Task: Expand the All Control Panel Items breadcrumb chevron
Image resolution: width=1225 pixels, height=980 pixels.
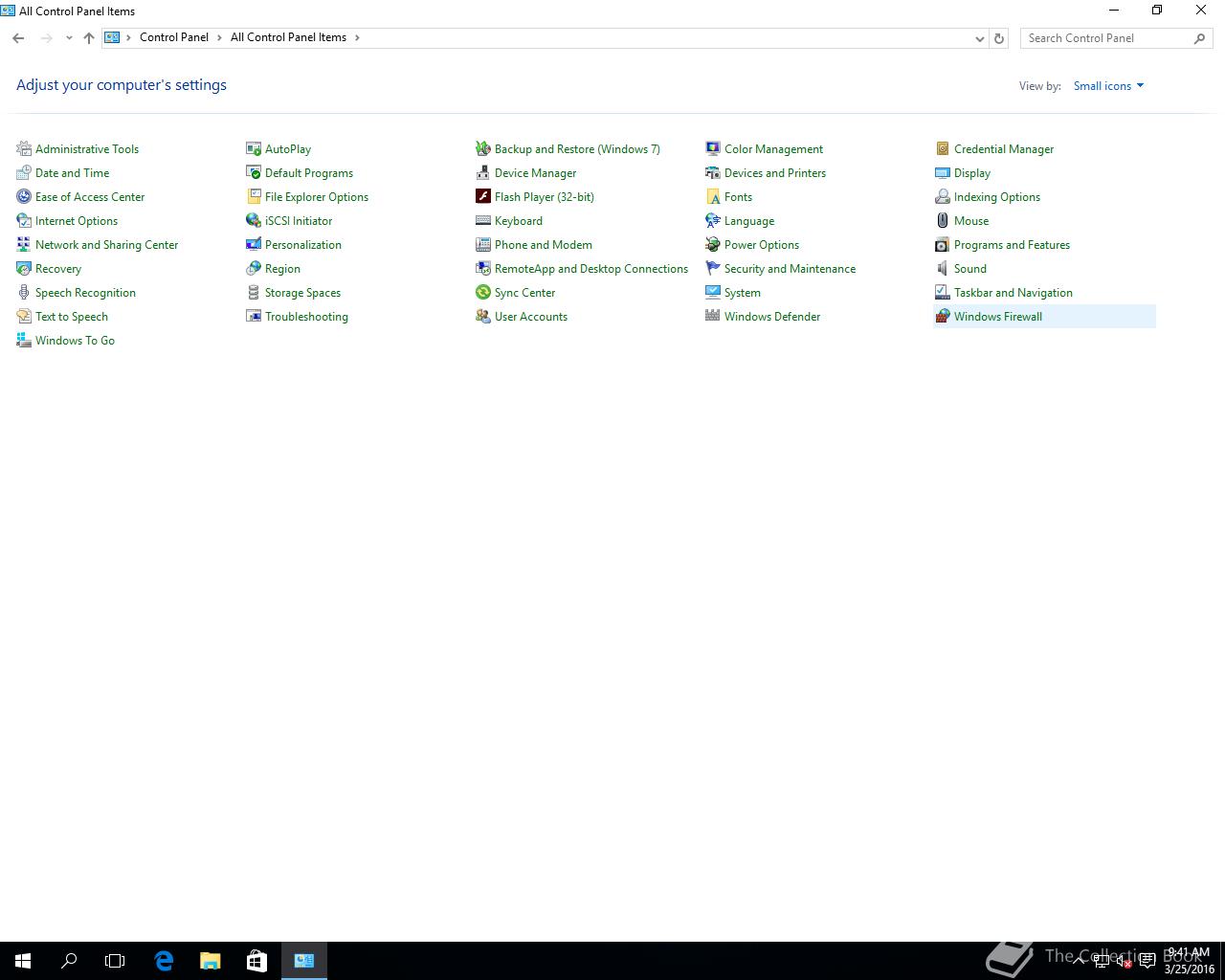Action: pos(357,37)
